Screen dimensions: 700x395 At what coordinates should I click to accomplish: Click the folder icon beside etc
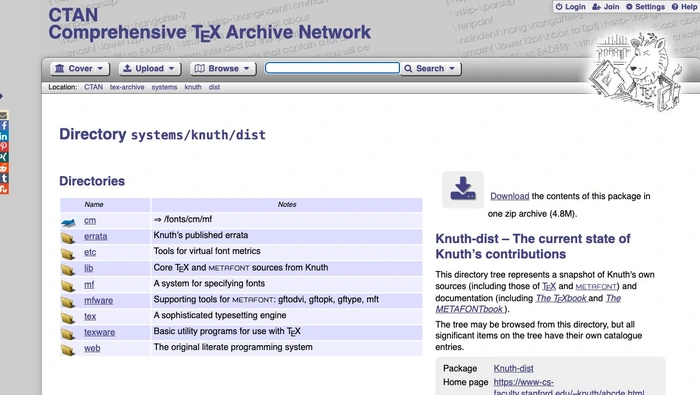coord(68,254)
